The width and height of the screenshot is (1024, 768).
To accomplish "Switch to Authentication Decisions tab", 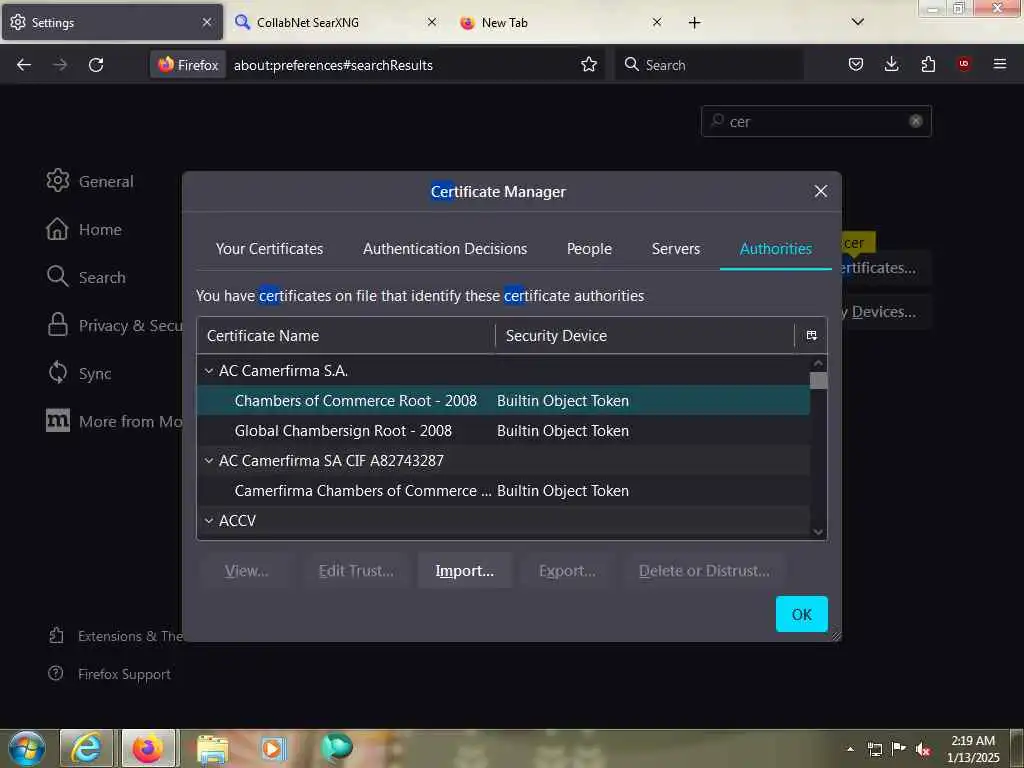I will [x=445, y=249].
